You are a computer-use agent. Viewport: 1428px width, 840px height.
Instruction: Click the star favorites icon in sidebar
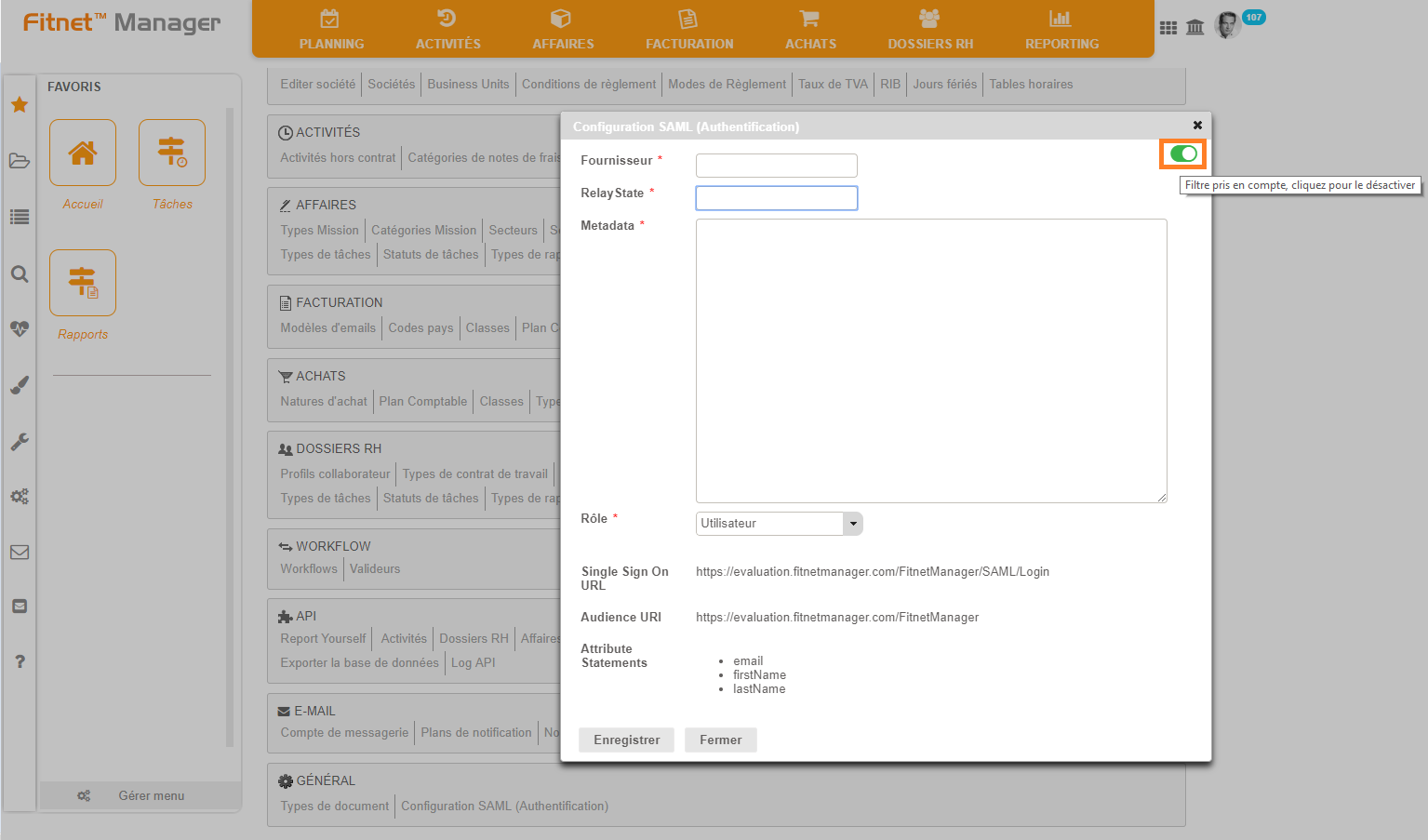19,105
